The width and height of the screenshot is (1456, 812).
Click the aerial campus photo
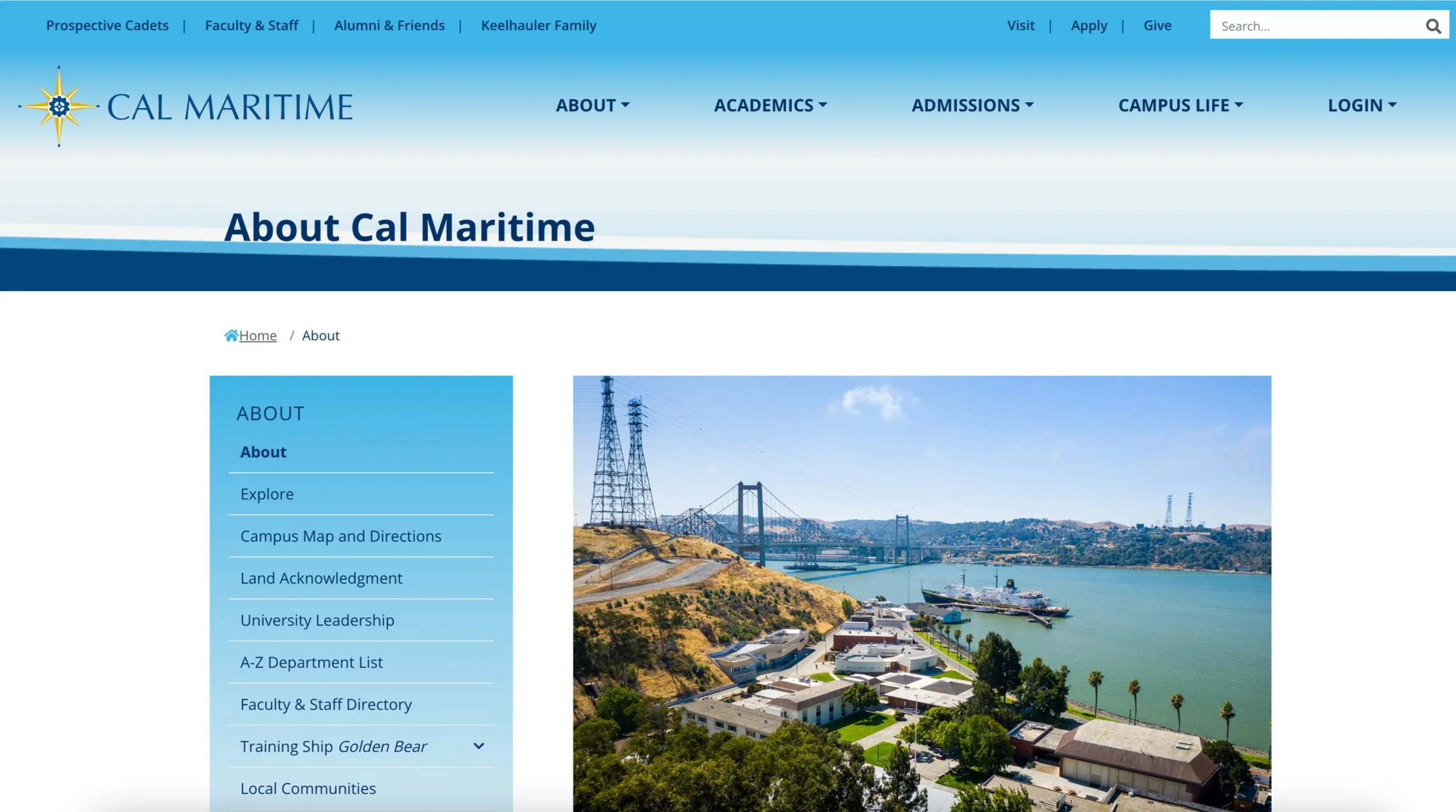click(x=921, y=593)
